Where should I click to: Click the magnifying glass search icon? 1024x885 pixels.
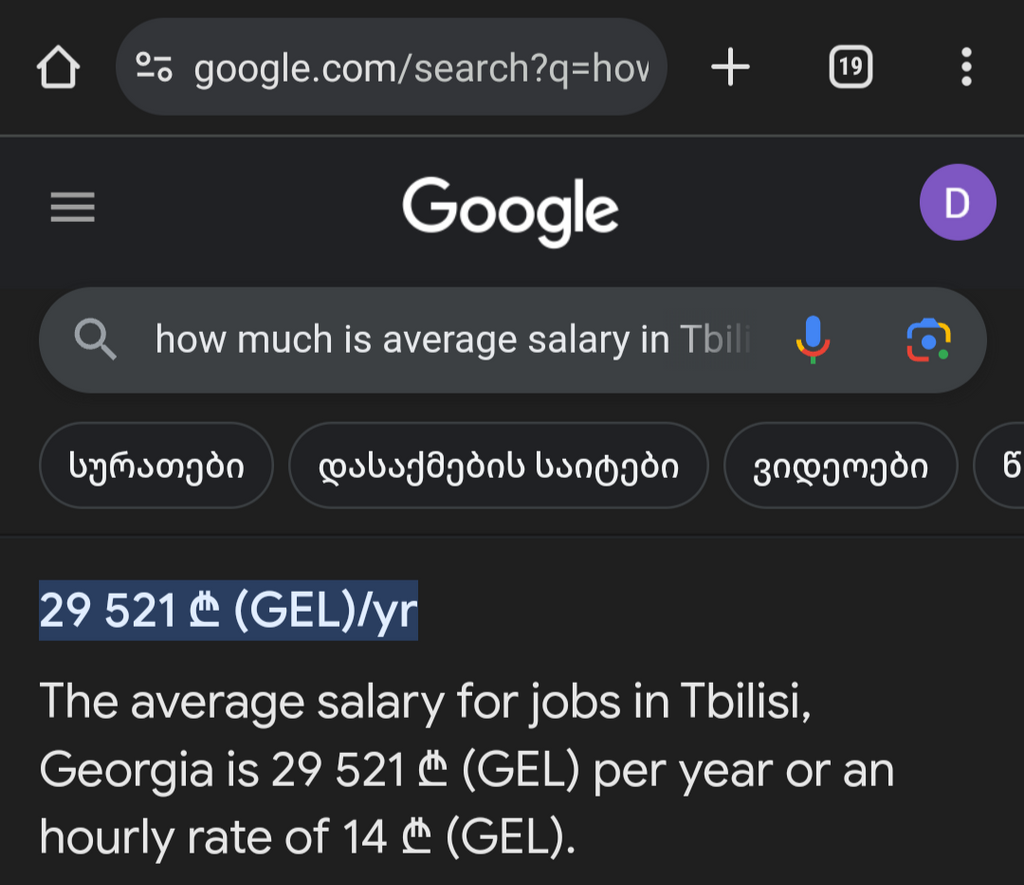click(95, 340)
